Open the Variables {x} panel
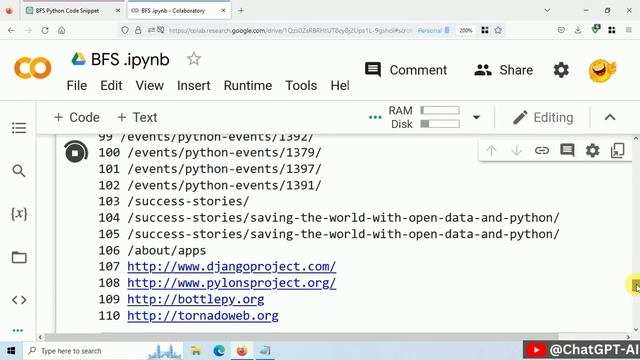The height and width of the screenshot is (360, 640). coord(19,213)
